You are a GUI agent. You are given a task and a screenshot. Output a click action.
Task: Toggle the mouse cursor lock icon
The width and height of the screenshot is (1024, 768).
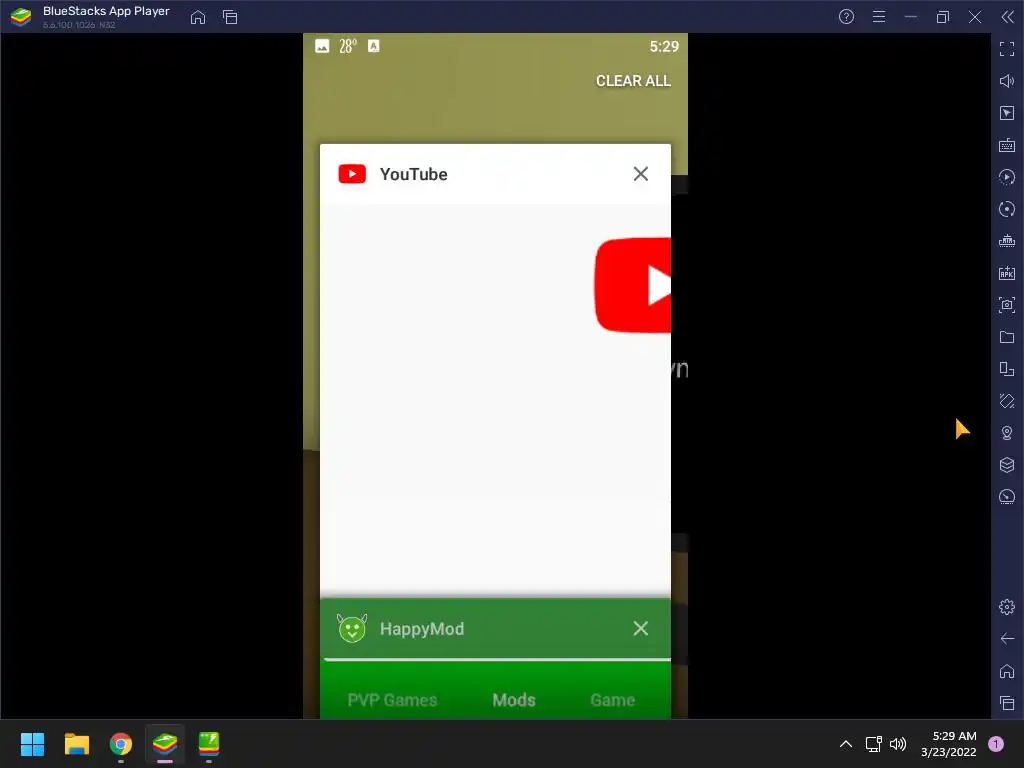pyautogui.click(x=1007, y=113)
